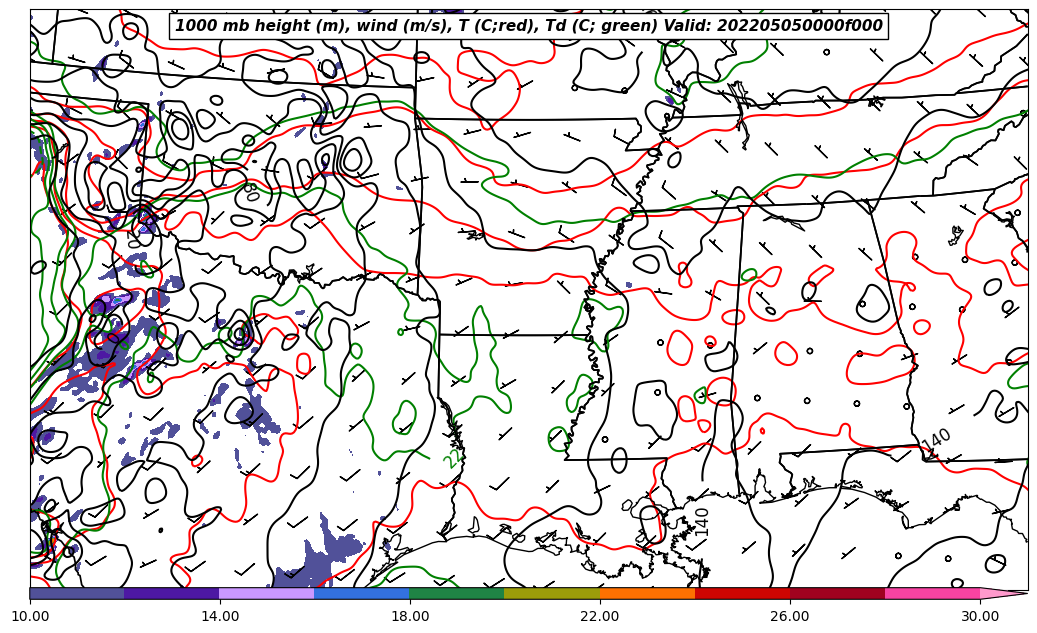Select the blue 16–18 colorbar segment
The width and height of the screenshot is (1037, 633).
click(362, 593)
